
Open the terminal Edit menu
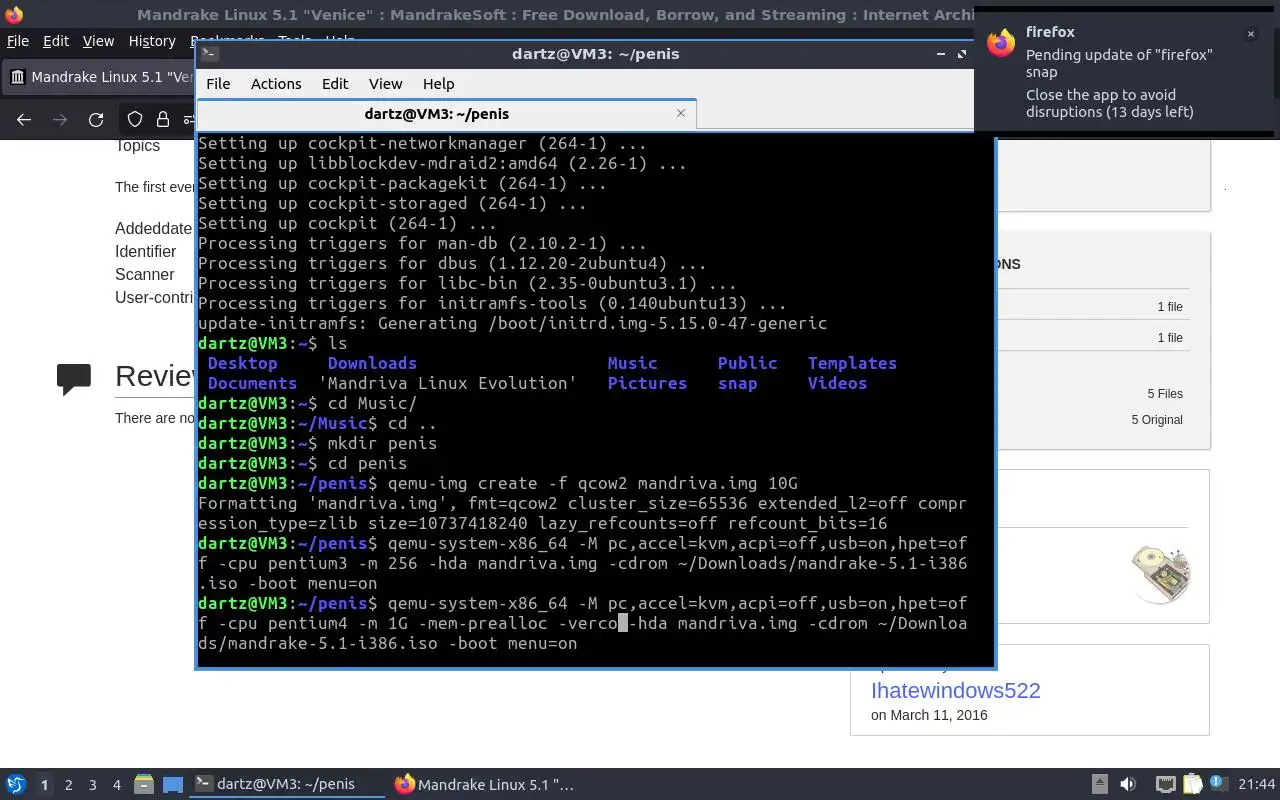point(335,84)
